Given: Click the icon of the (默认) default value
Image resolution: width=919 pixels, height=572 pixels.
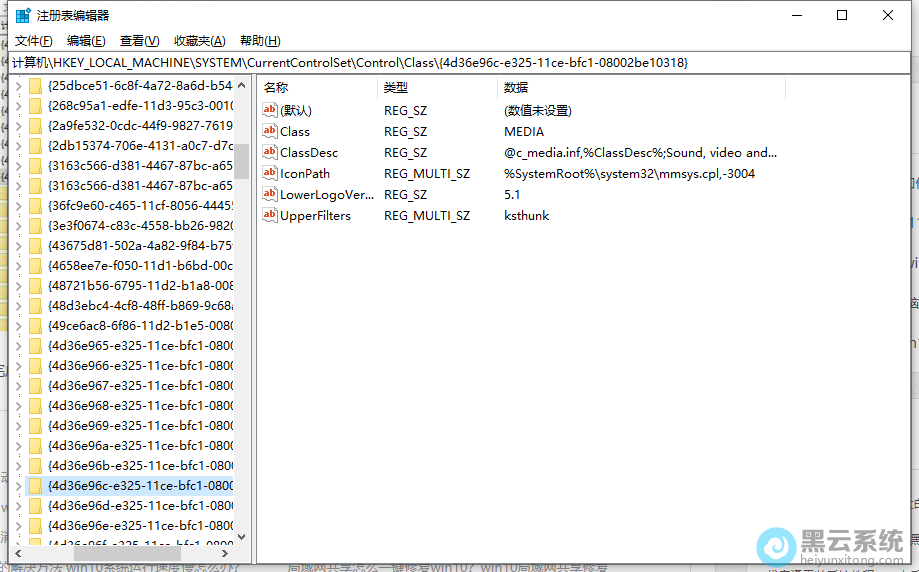Looking at the screenshot, I should 270,110.
